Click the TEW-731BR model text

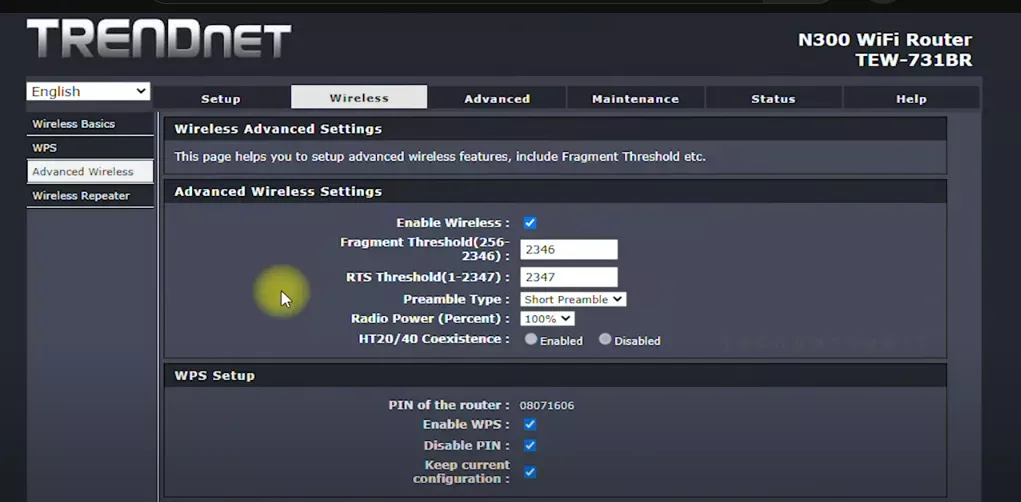tap(914, 61)
